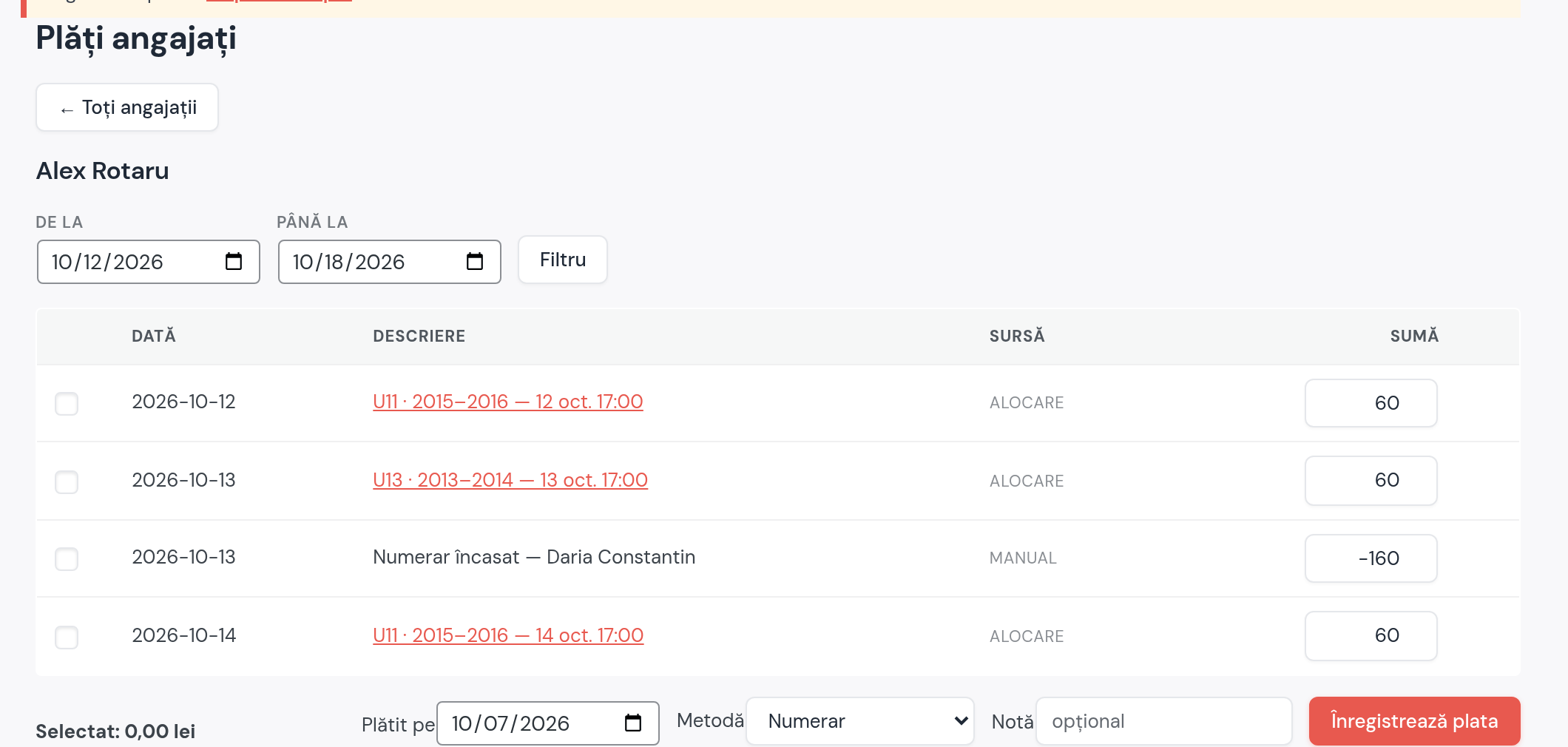Go back to Toți angajații
The height and width of the screenshot is (747, 1568).
tap(127, 107)
